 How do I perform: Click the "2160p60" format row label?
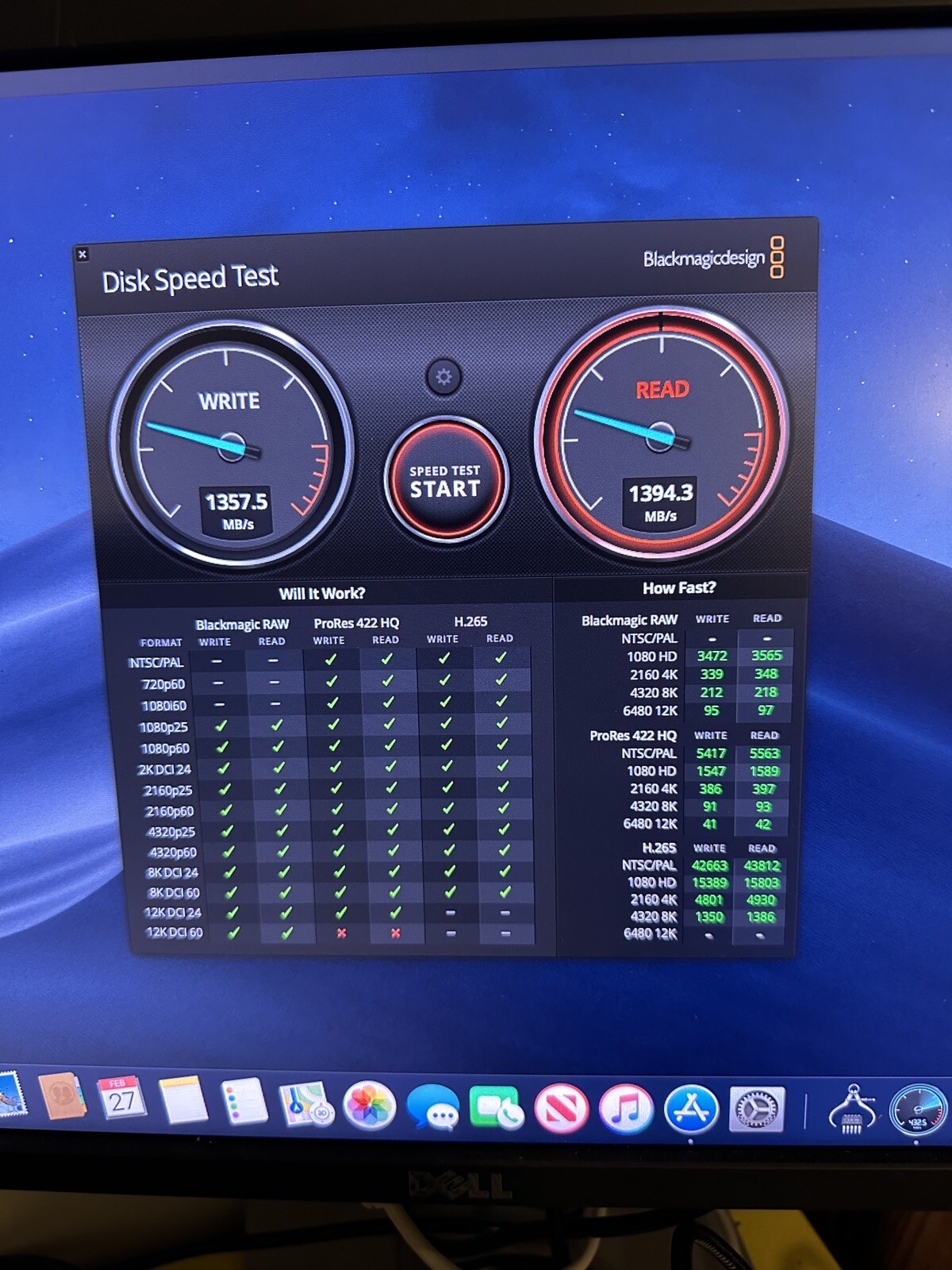point(169,811)
